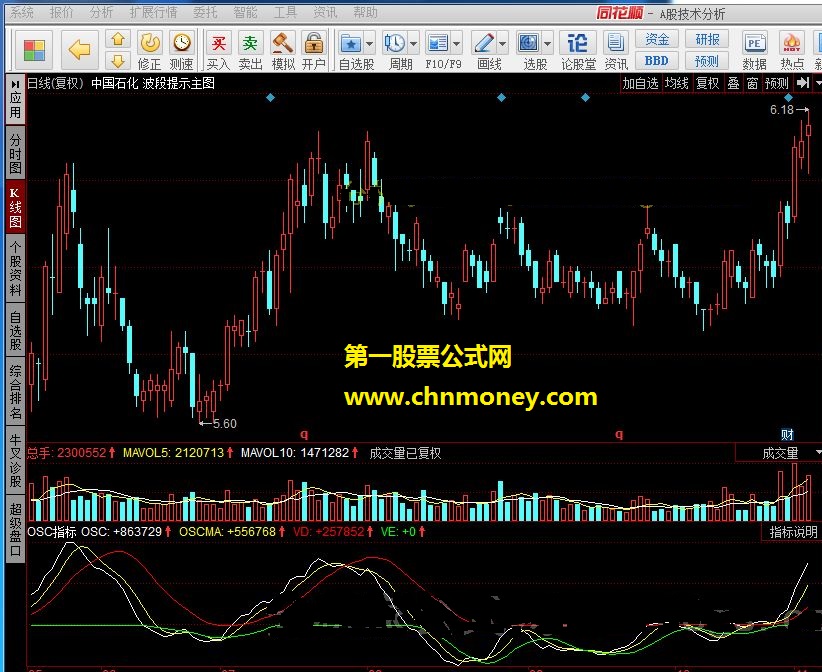Switch to the 分时图 sidebar tab

[15, 154]
